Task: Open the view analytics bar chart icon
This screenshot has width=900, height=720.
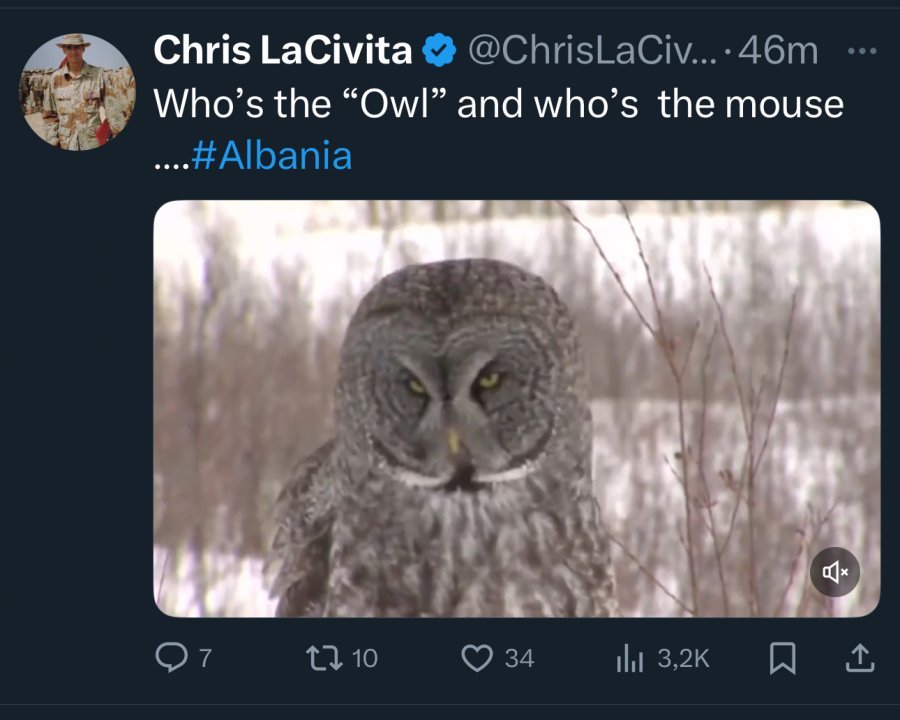Action: tap(632, 657)
